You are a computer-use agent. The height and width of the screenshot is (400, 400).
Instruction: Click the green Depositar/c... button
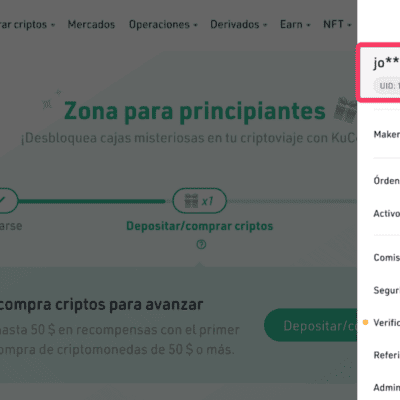[x=310, y=325]
